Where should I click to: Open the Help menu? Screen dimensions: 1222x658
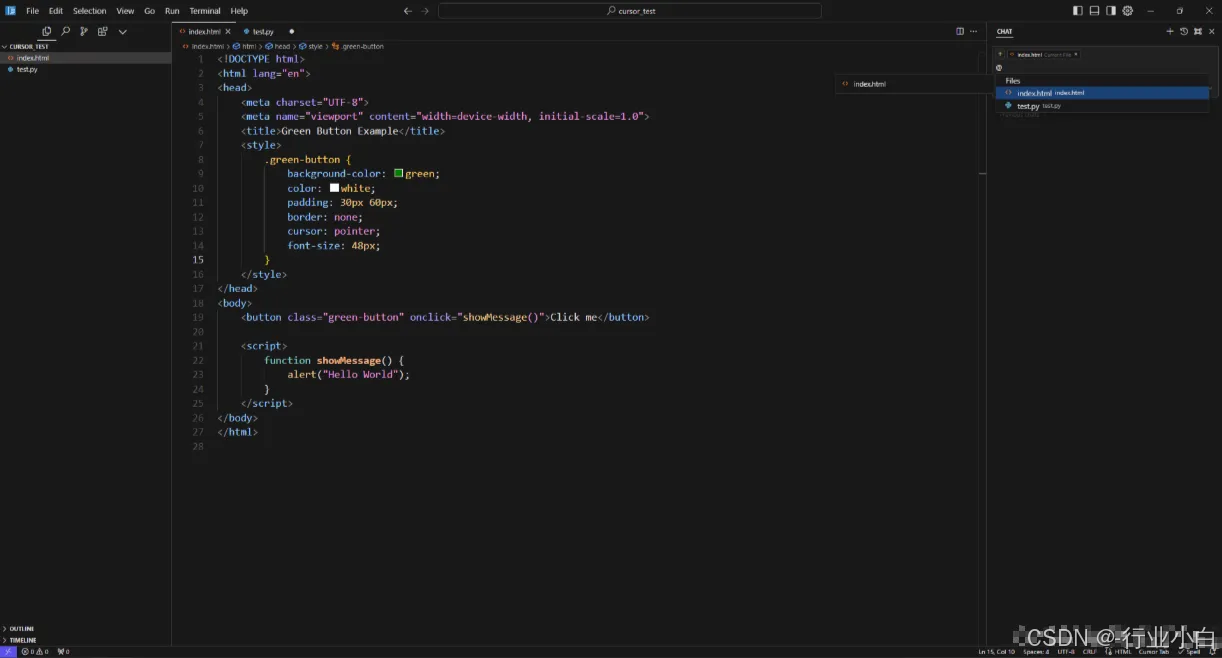click(239, 11)
